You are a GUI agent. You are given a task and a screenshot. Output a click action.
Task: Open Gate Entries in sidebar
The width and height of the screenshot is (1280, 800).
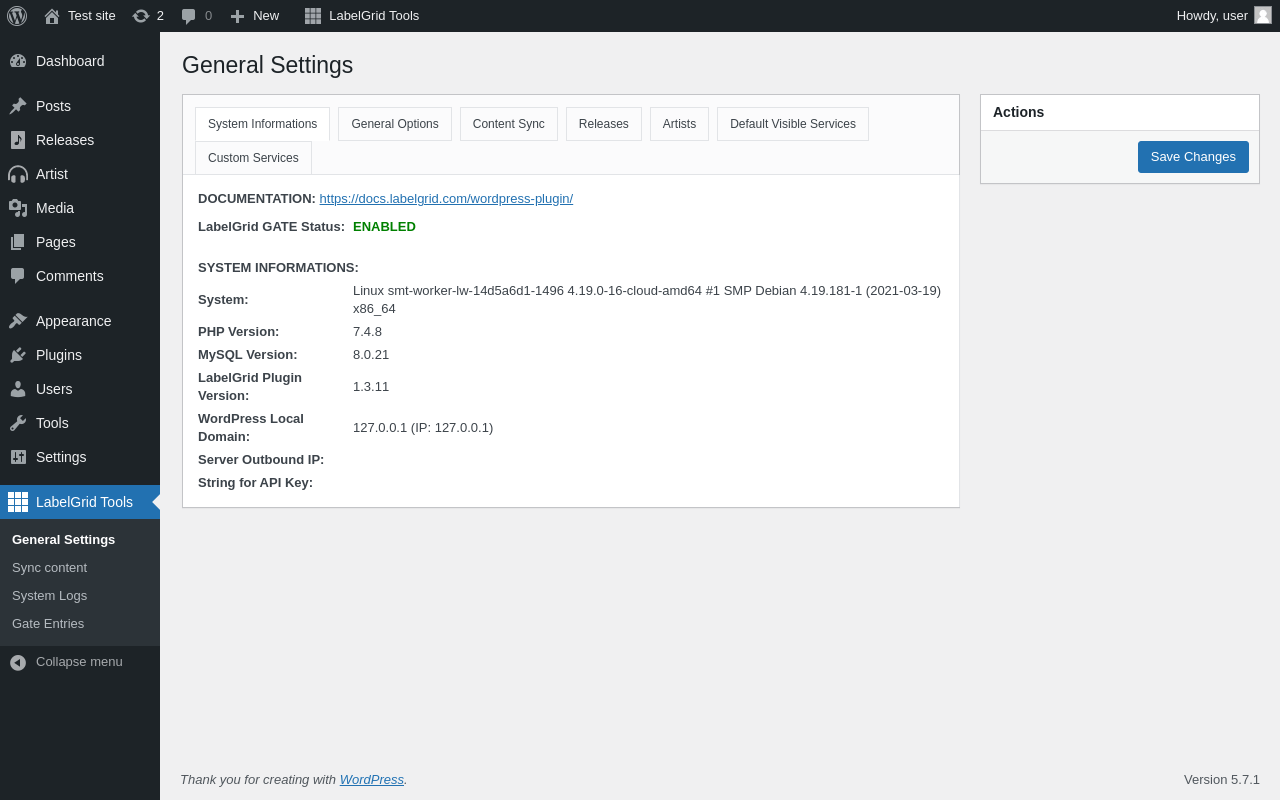(x=48, y=624)
